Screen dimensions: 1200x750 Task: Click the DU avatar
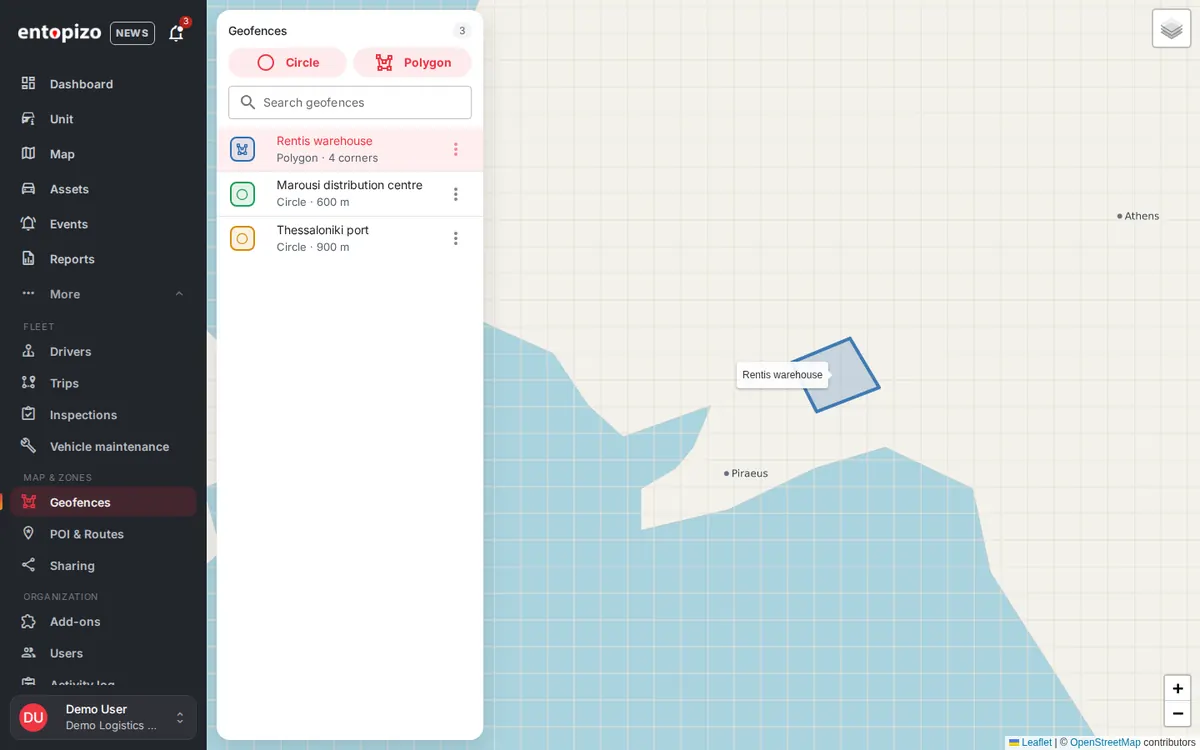point(33,717)
